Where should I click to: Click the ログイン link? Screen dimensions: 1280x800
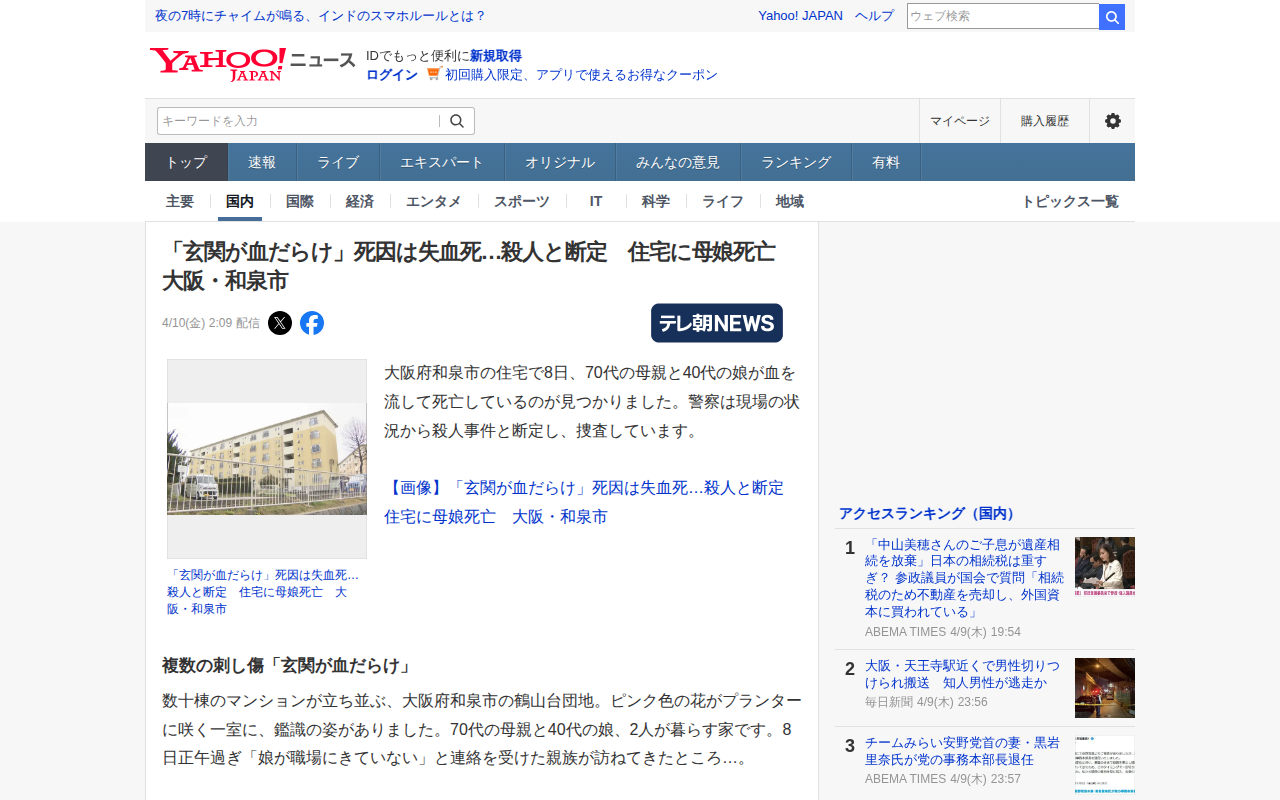pos(392,75)
